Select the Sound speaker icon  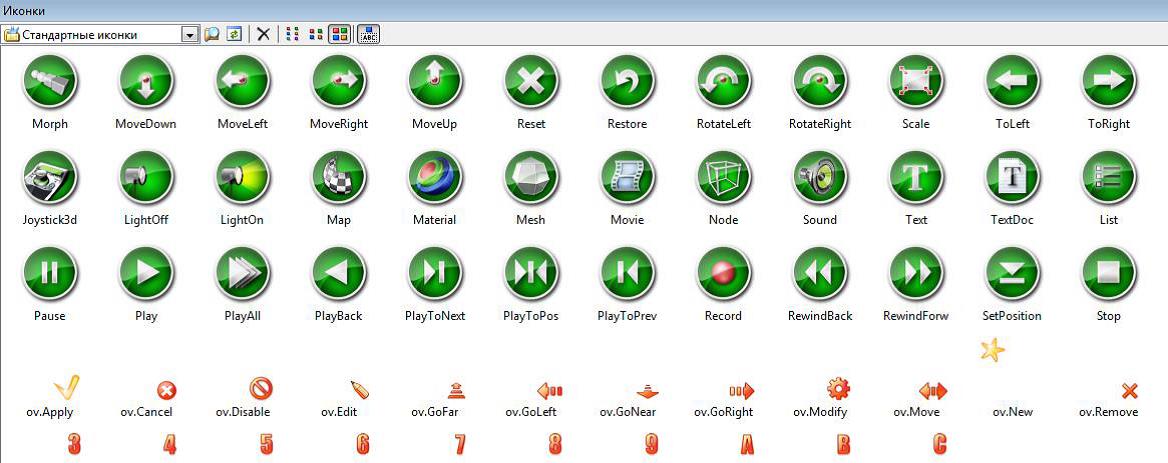point(820,178)
